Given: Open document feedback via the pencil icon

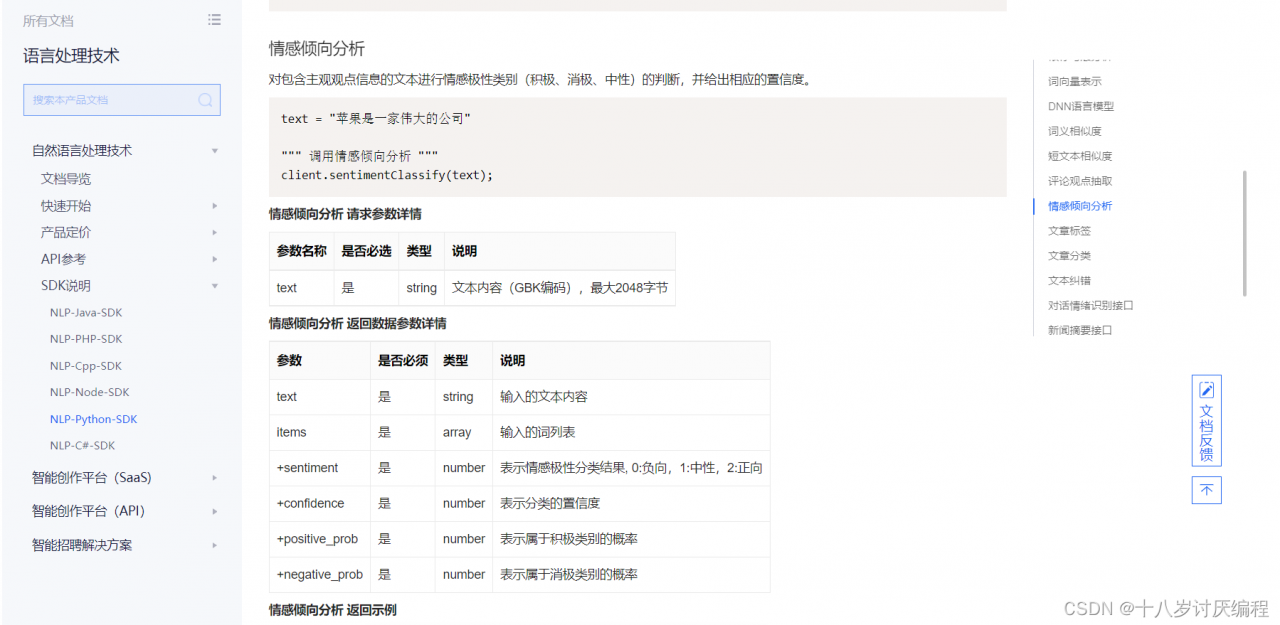Looking at the screenshot, I should click(1206, 390).
